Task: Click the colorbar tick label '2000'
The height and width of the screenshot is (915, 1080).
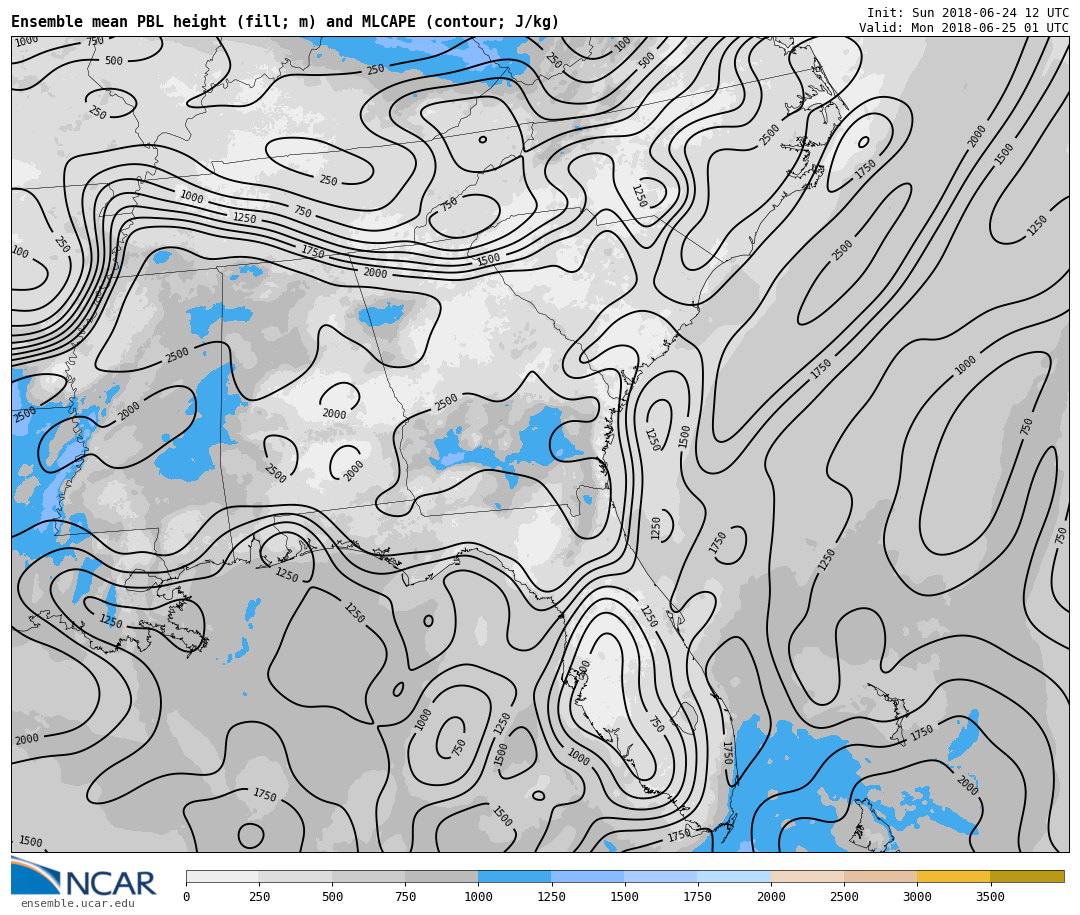Action: click(771, 896)
